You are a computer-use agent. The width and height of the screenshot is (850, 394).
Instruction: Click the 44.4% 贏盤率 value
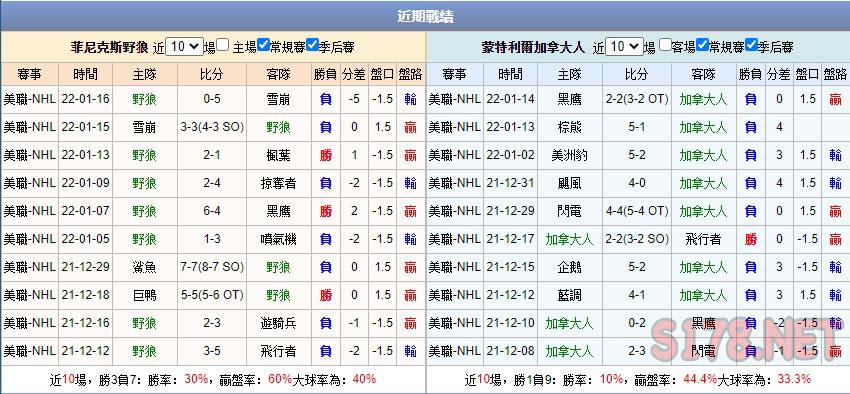(x=701, y=379)
